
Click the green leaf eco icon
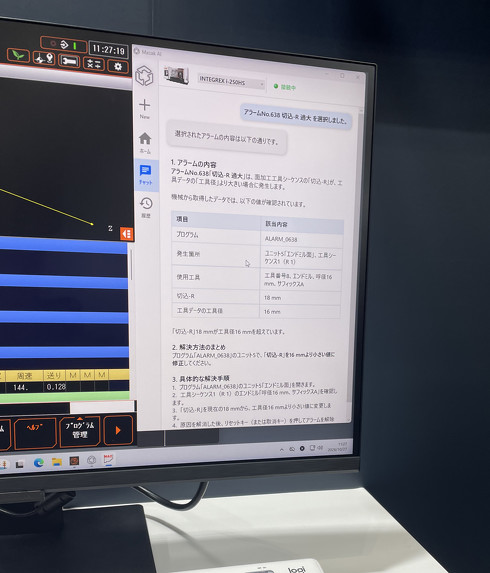click(x=18, y=55)
